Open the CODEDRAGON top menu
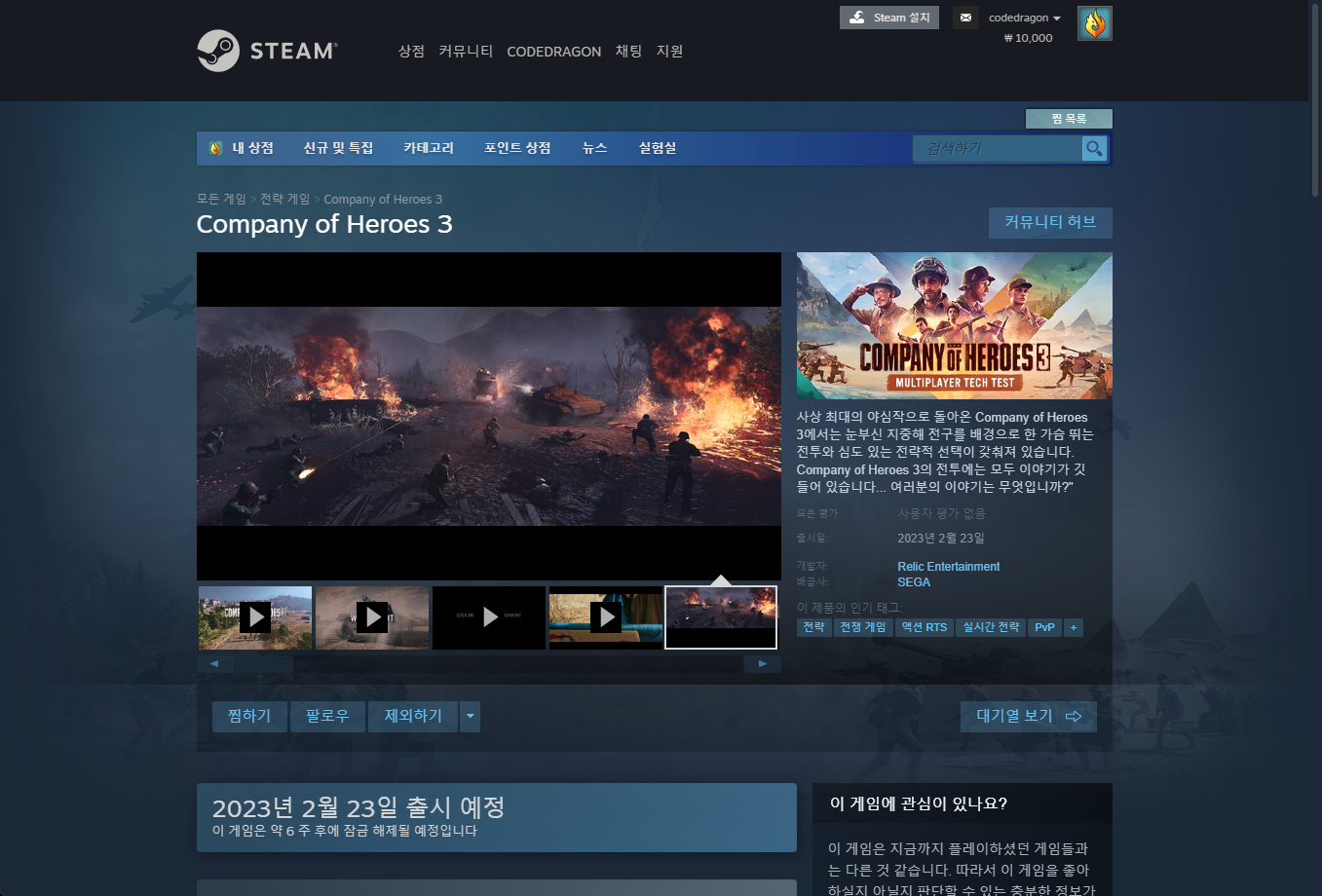 553,52
